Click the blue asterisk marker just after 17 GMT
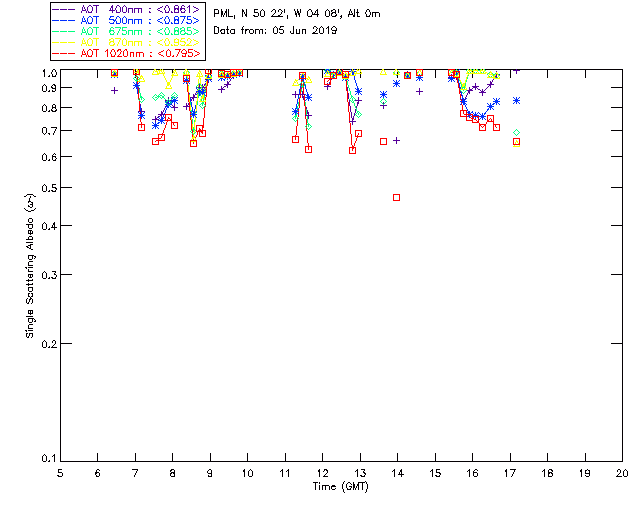This screenshot has height=512, width=640. (x=517, y=100)
